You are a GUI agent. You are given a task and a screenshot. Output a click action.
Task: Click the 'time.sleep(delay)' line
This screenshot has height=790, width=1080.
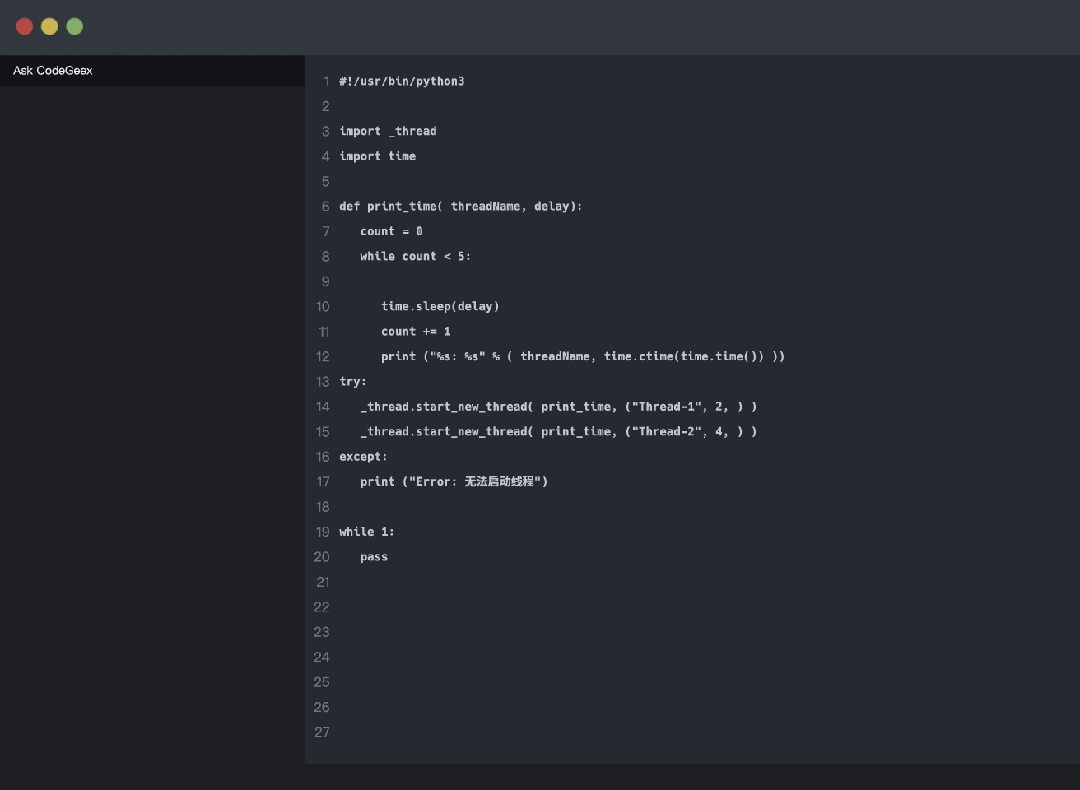[x=440, y=306]
